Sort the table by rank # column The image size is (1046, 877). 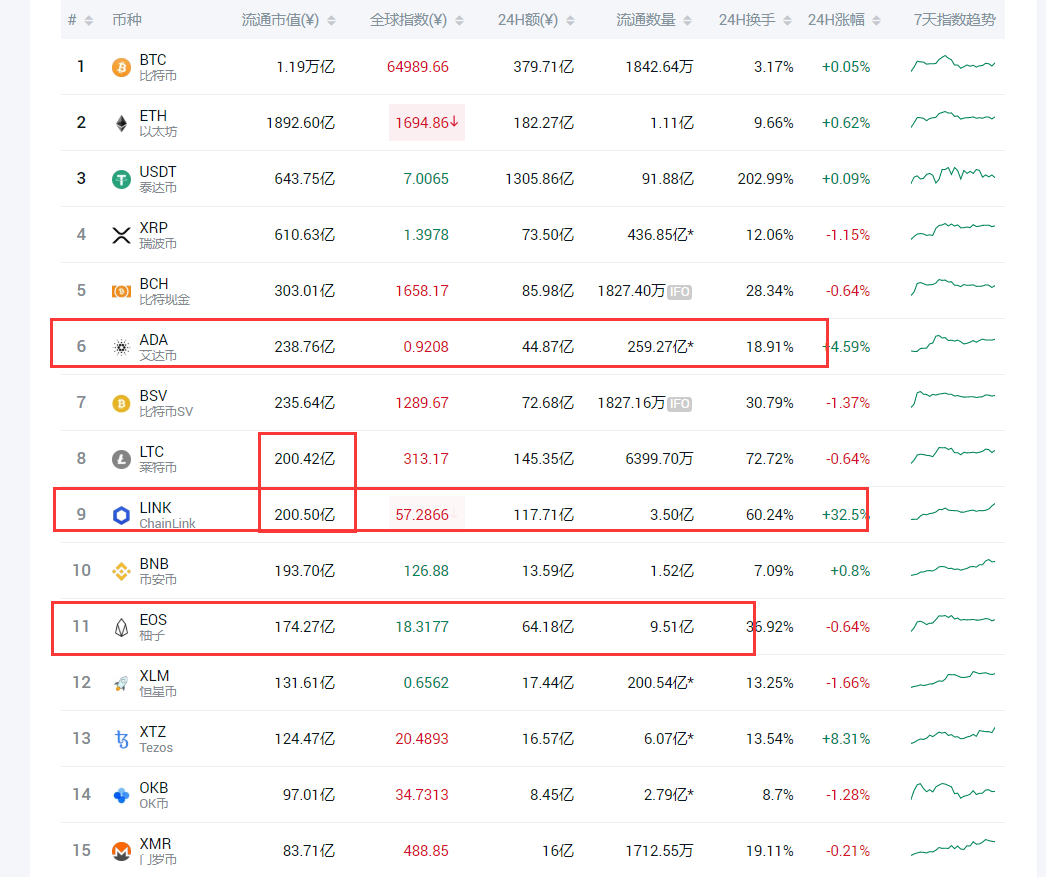point(80,20)
